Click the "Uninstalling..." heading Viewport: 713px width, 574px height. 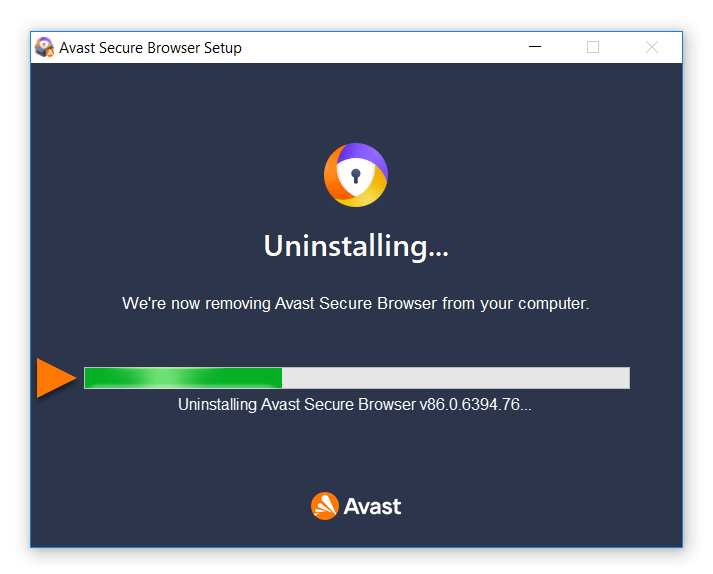click(x=356, y=246)
